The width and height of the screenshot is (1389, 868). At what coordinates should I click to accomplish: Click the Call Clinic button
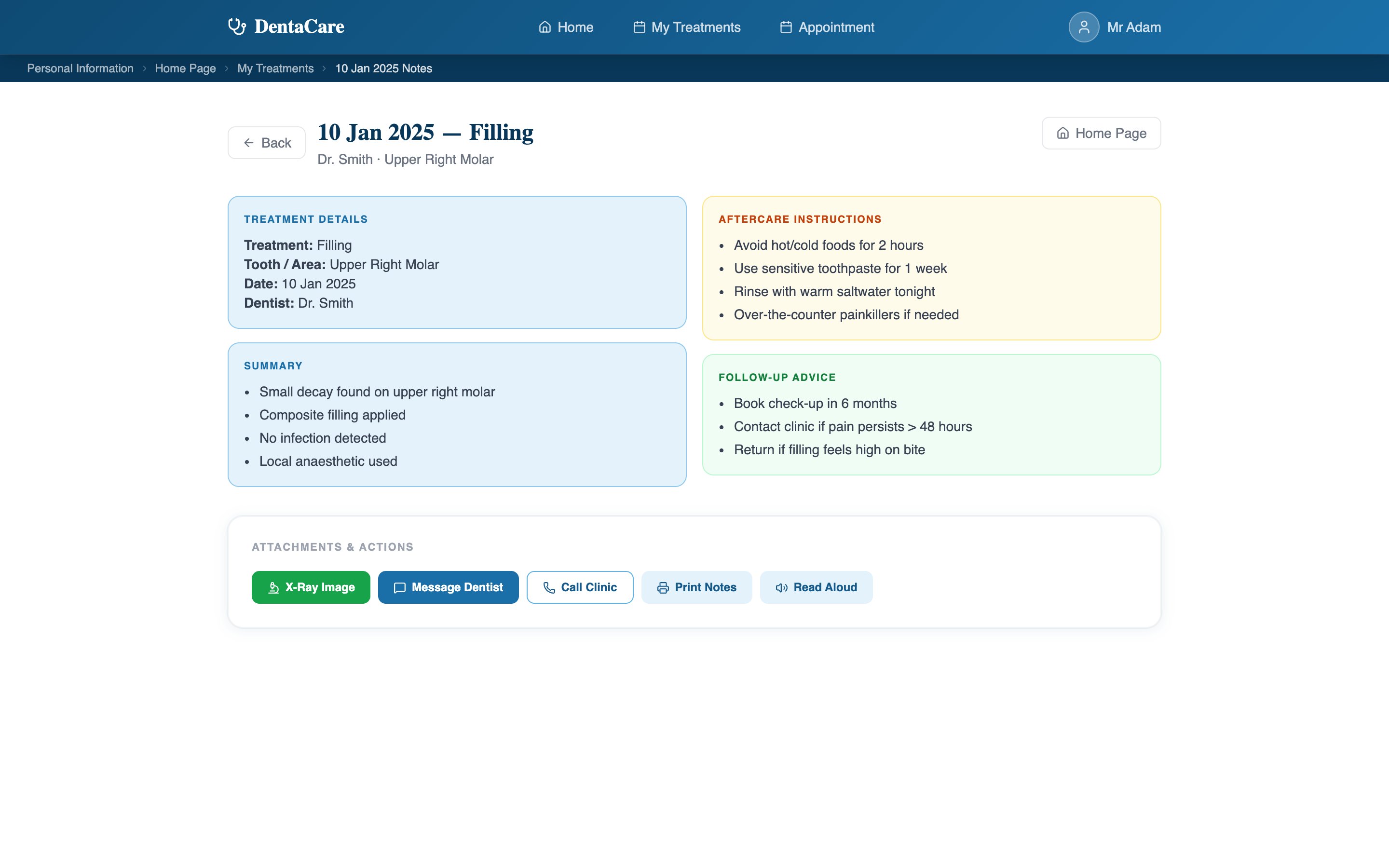pyautogui.click(x=580, y=587)
